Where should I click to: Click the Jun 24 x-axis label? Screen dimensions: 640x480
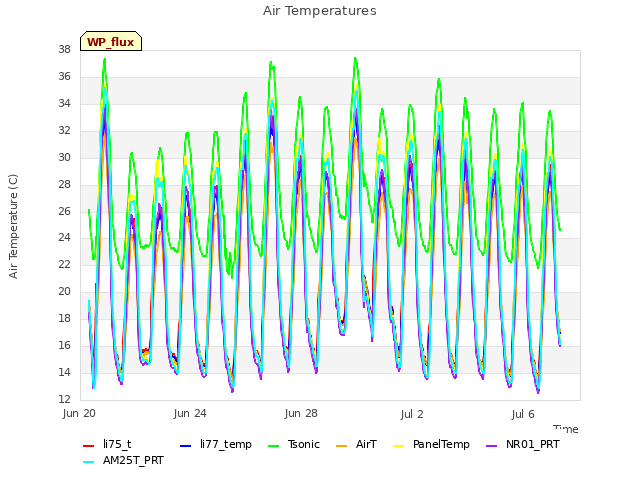click(190, 413)
